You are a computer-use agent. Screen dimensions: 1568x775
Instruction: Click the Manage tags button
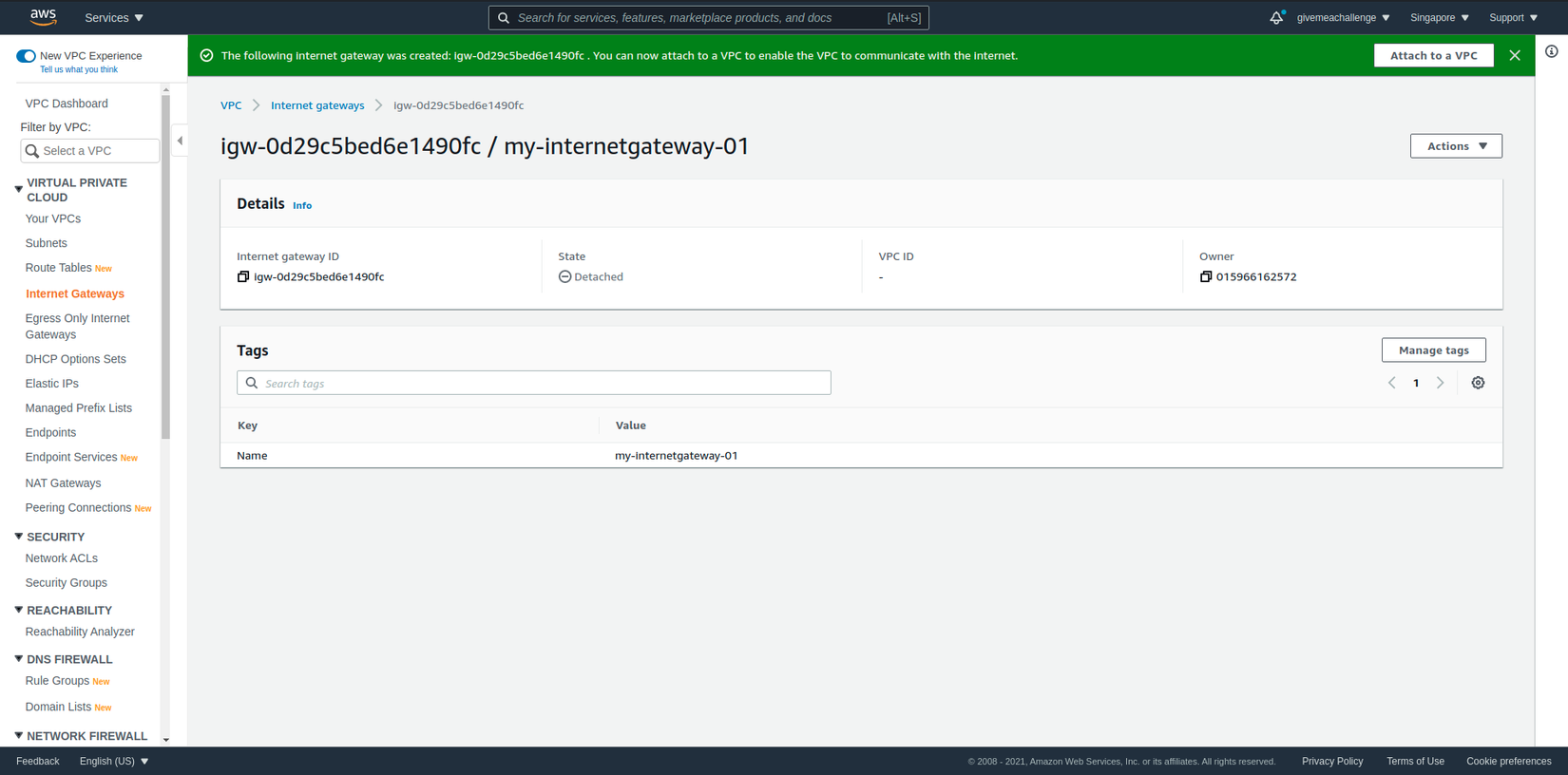1433,350
